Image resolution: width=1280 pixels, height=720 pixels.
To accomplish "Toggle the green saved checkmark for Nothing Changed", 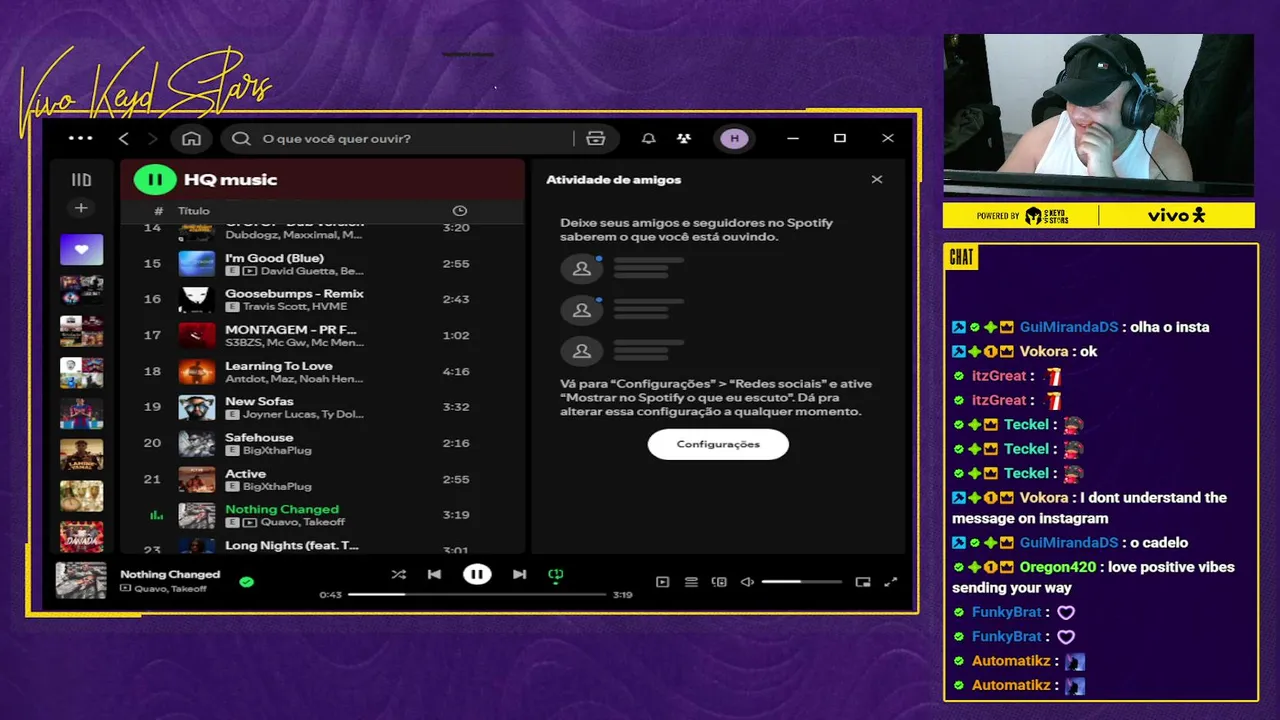I will click(x=246, y=581).
